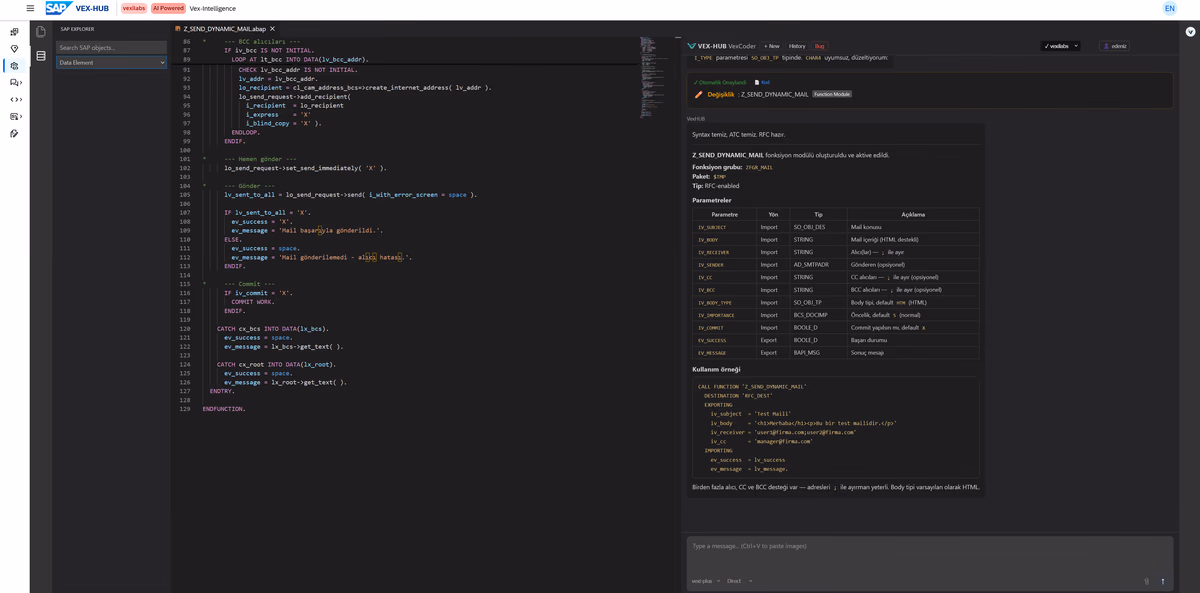Select the code snippet icon in the activity bar
Viewport: 1200px width, 593px height.
point(14,98)
